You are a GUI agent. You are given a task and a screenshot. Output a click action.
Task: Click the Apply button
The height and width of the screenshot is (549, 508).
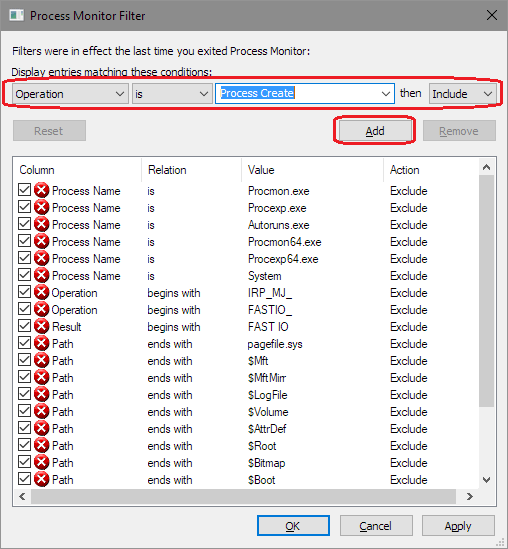[458, 526]
